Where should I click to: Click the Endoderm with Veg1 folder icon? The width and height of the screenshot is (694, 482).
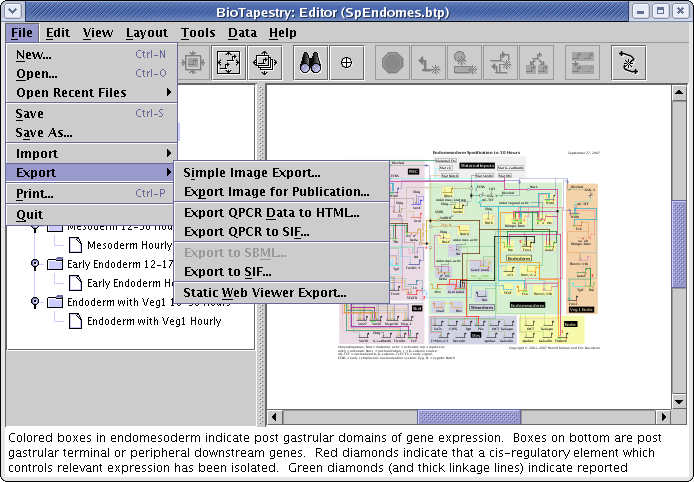54,301
